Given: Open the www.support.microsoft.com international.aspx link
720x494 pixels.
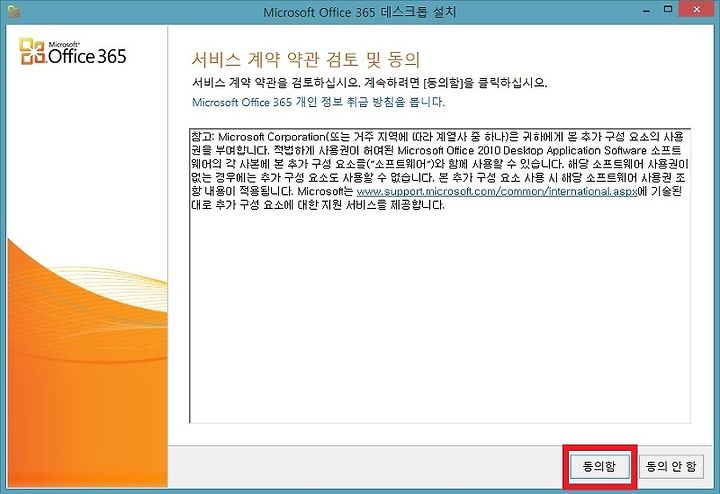Looking at the screenshot, I should click(x=497, y=191).
